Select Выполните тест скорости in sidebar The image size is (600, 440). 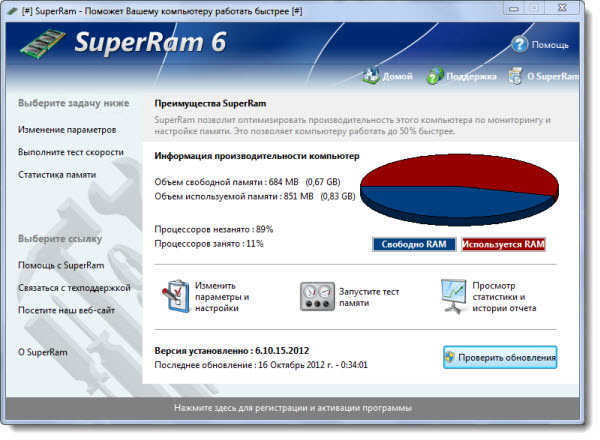pyautogui.click(x=71, y=152)
